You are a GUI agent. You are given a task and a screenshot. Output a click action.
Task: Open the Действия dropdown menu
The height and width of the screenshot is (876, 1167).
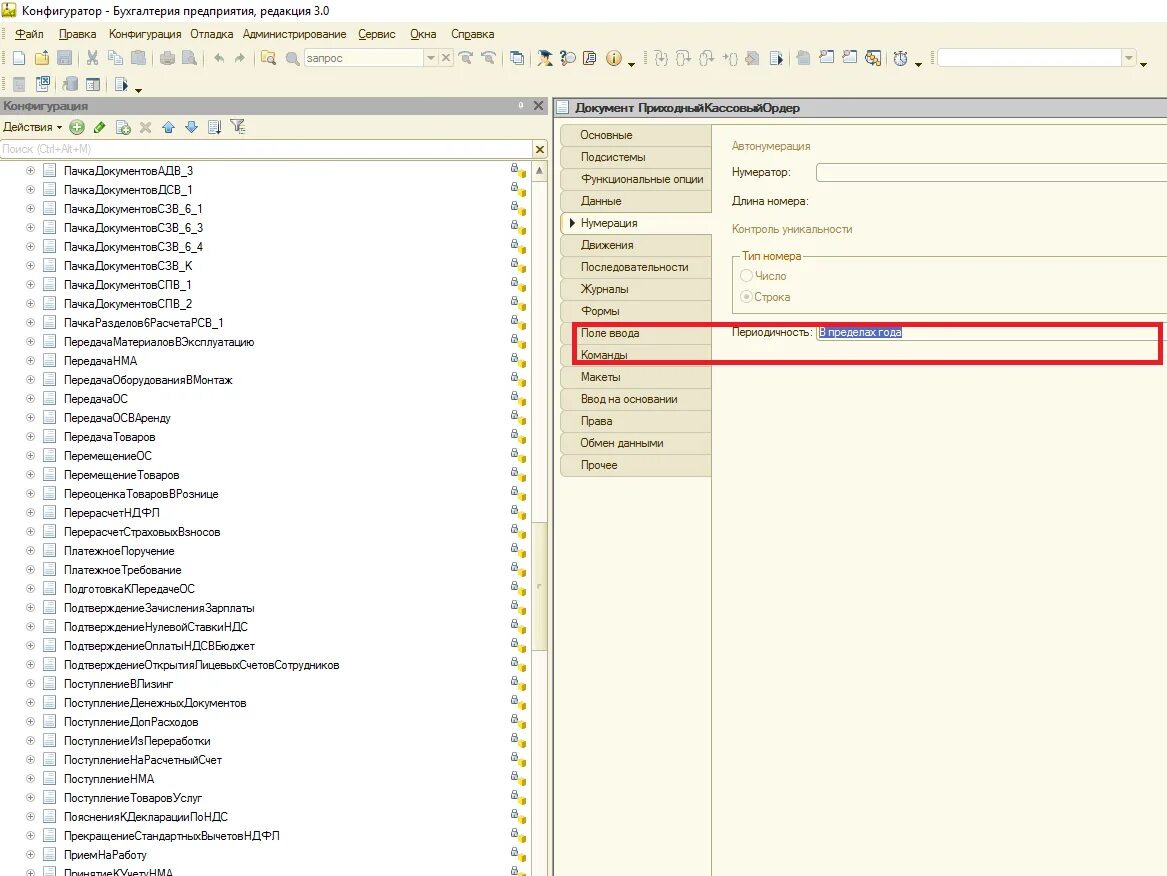pyautogui.click(x=33, y=127)
